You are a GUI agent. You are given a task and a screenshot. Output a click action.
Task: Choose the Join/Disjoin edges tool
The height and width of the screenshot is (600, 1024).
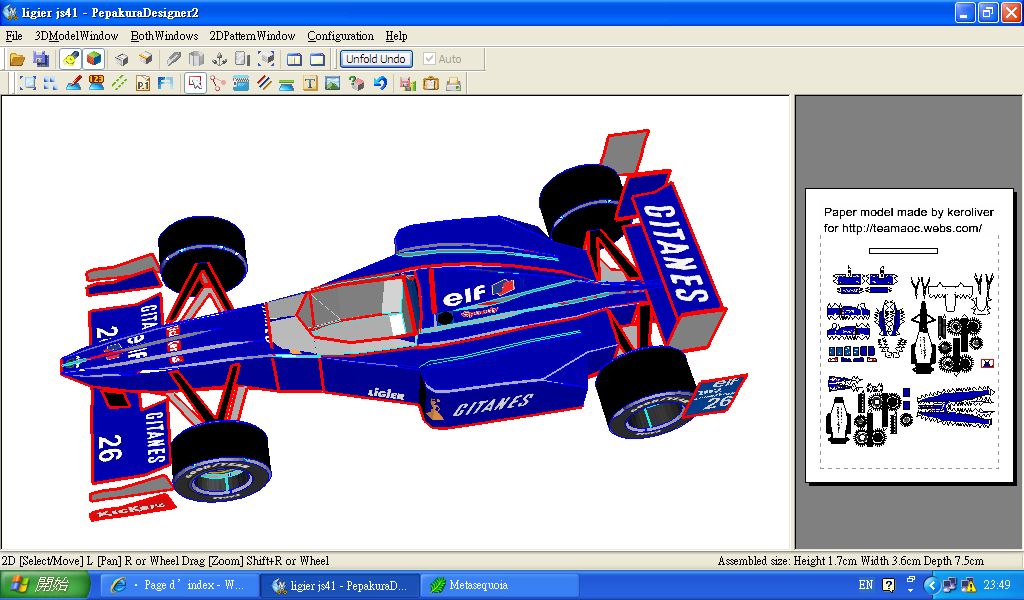218,84
